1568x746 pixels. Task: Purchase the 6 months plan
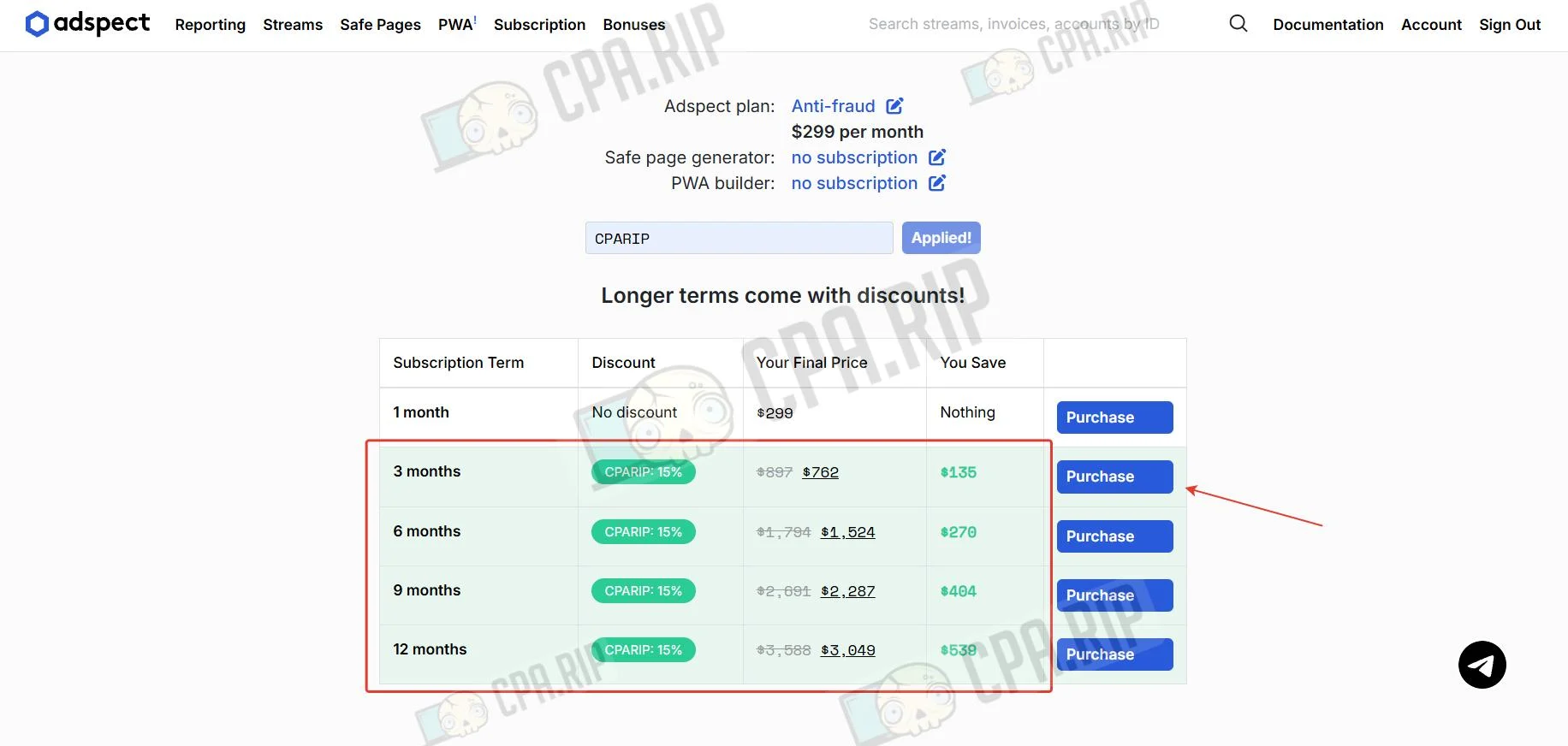tap(1114, 536)
